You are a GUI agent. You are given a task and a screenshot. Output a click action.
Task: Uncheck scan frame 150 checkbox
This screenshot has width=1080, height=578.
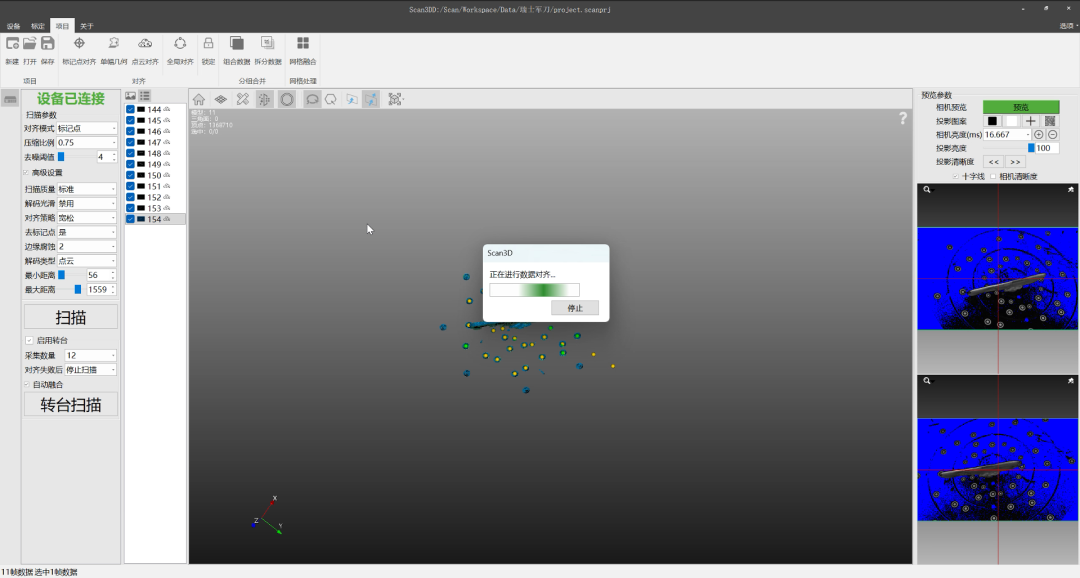(130, 175)
